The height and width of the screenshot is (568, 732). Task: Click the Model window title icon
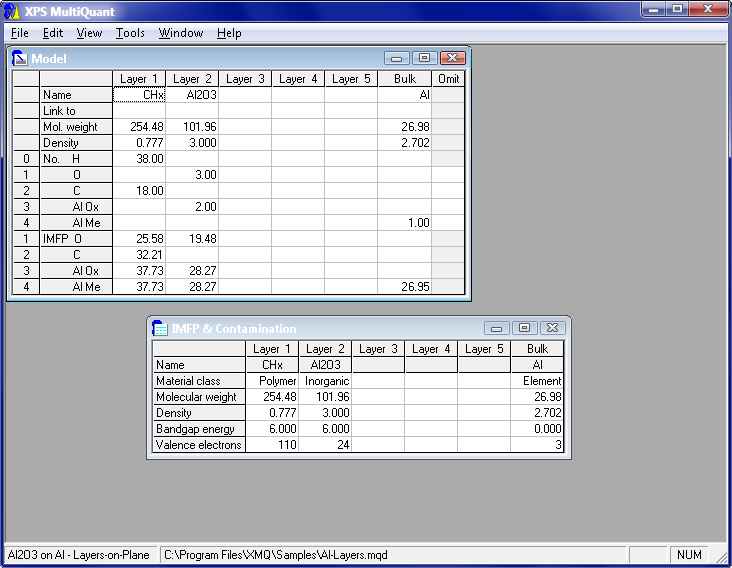click(x=19, y=58)
